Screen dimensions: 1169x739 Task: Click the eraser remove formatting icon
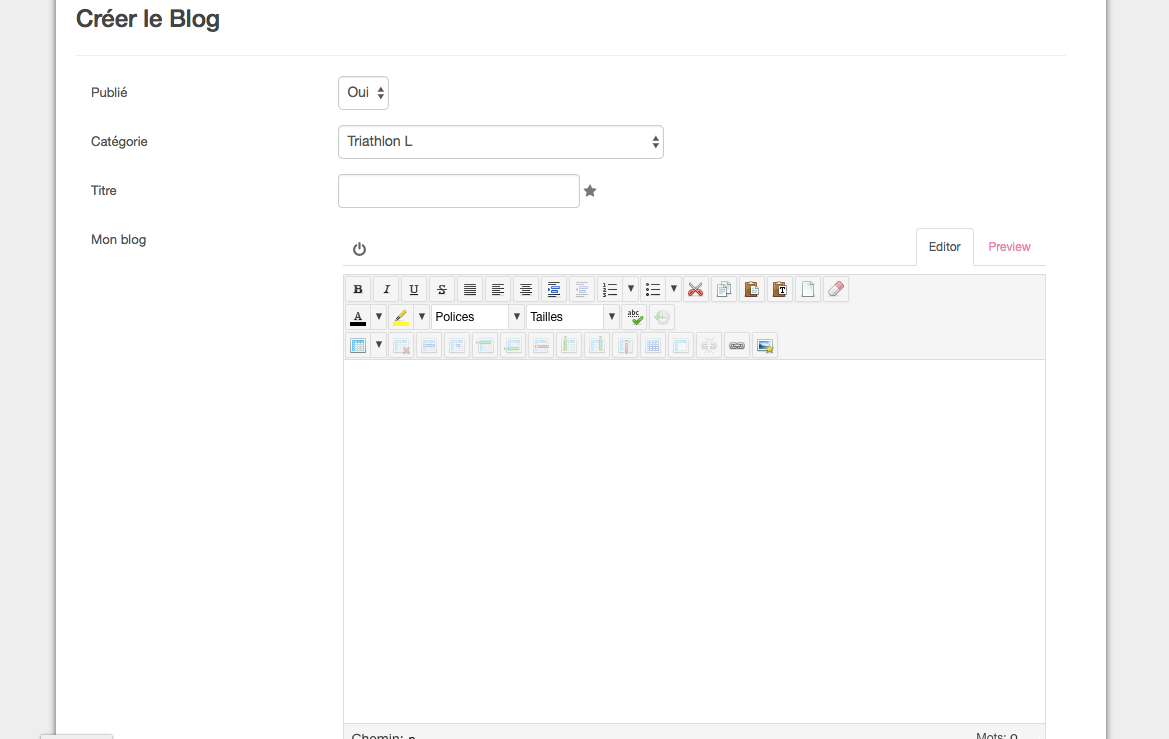[x=836, y=290]
